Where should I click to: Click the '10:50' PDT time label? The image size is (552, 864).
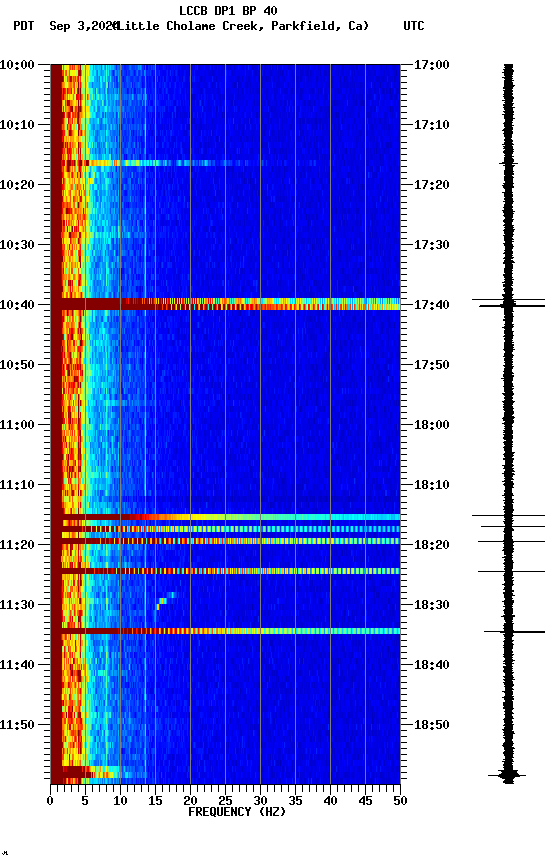(x=17, y=365)
